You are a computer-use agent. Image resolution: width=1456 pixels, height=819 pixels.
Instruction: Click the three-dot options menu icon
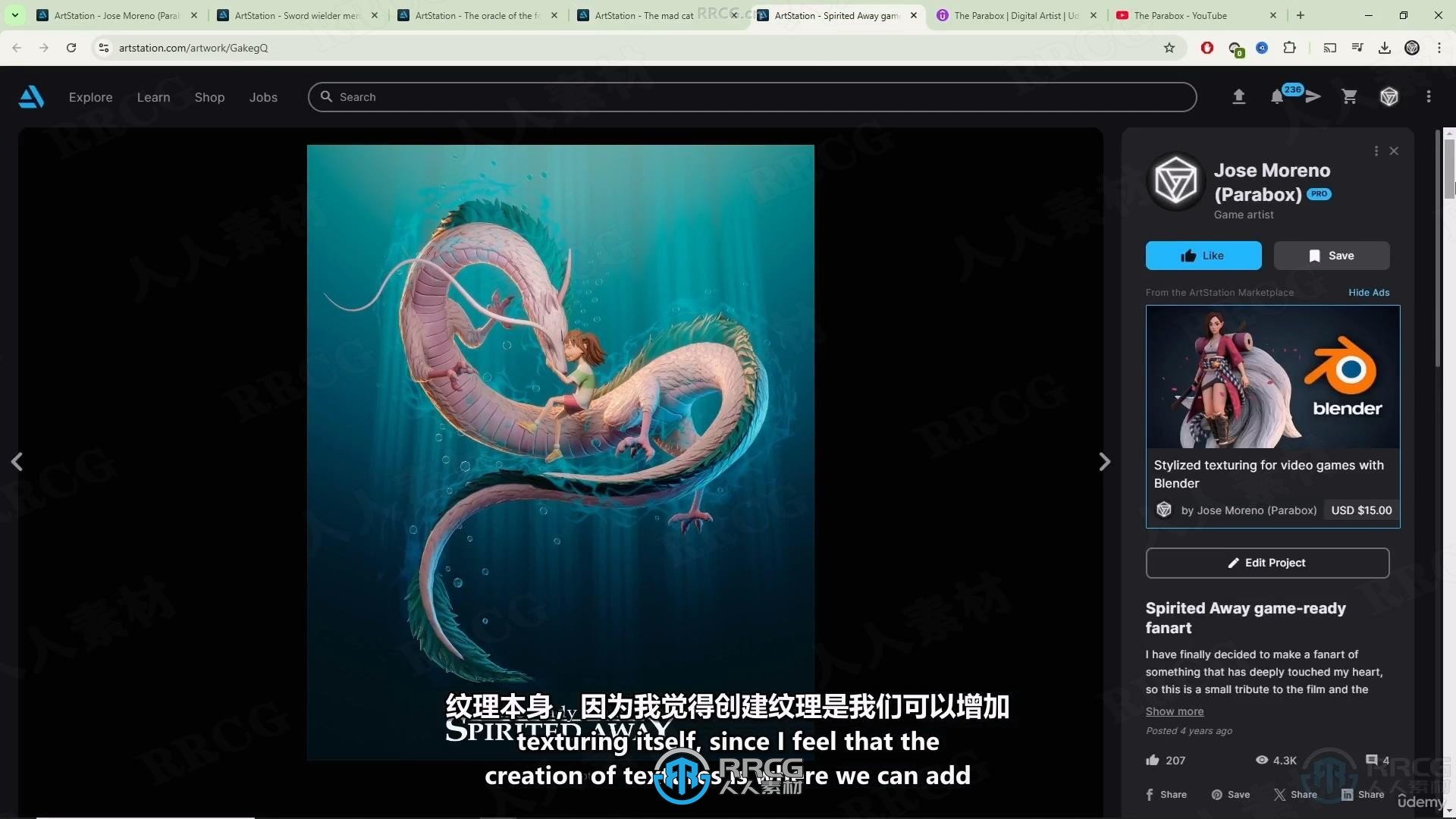(1376, 151)
